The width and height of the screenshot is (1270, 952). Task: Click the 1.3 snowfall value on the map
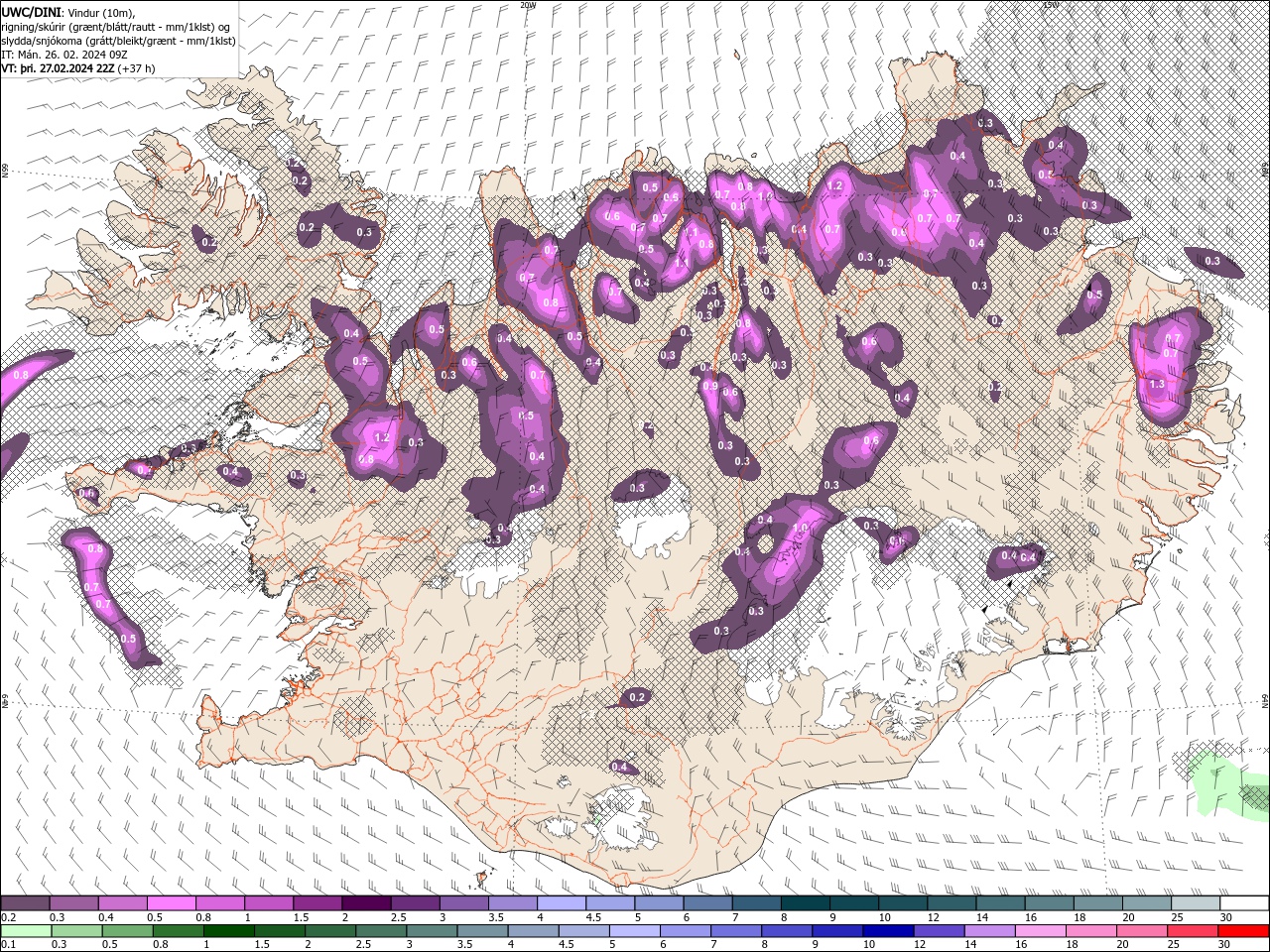click(1157, 384)
